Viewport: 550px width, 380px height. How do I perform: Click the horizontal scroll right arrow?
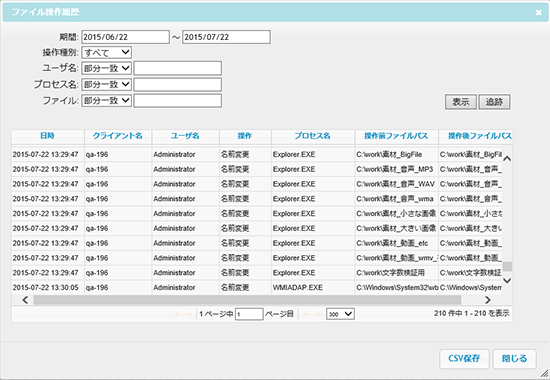click(x=488, y=300)
